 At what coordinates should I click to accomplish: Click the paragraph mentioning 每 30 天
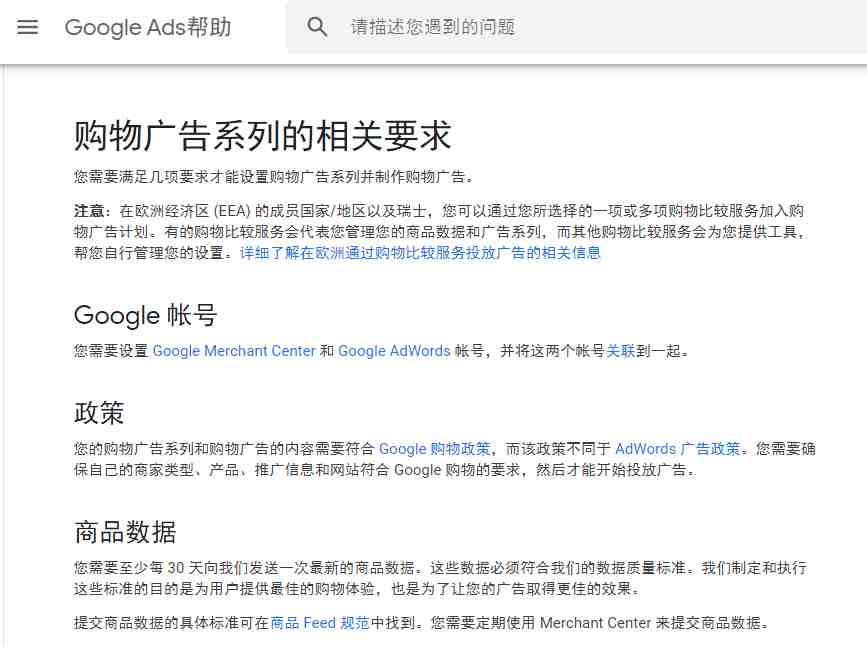click(440, 578)
